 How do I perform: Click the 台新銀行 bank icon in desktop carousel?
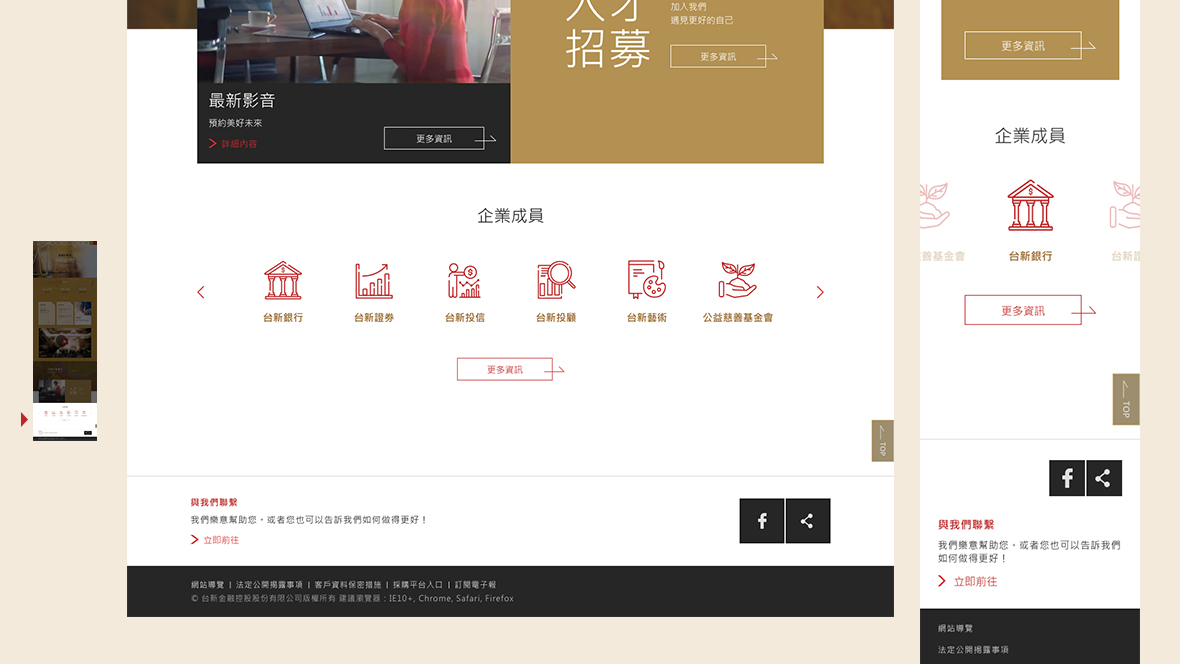283,281
